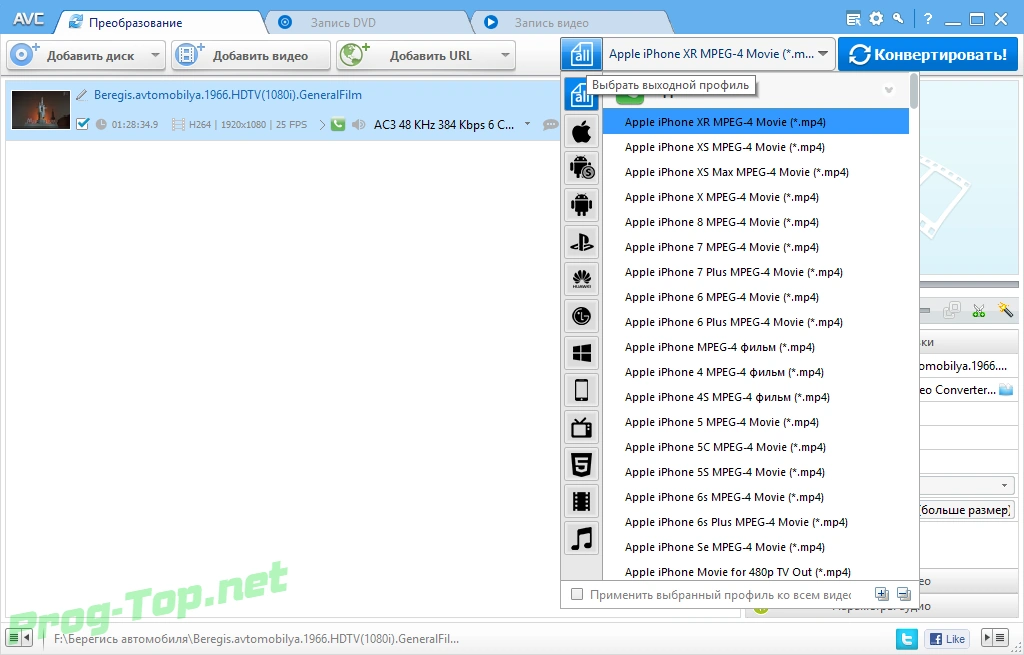
Task: Expand the 'Добавить URL' dropdown arrow
Action: [x=505, y=56]
